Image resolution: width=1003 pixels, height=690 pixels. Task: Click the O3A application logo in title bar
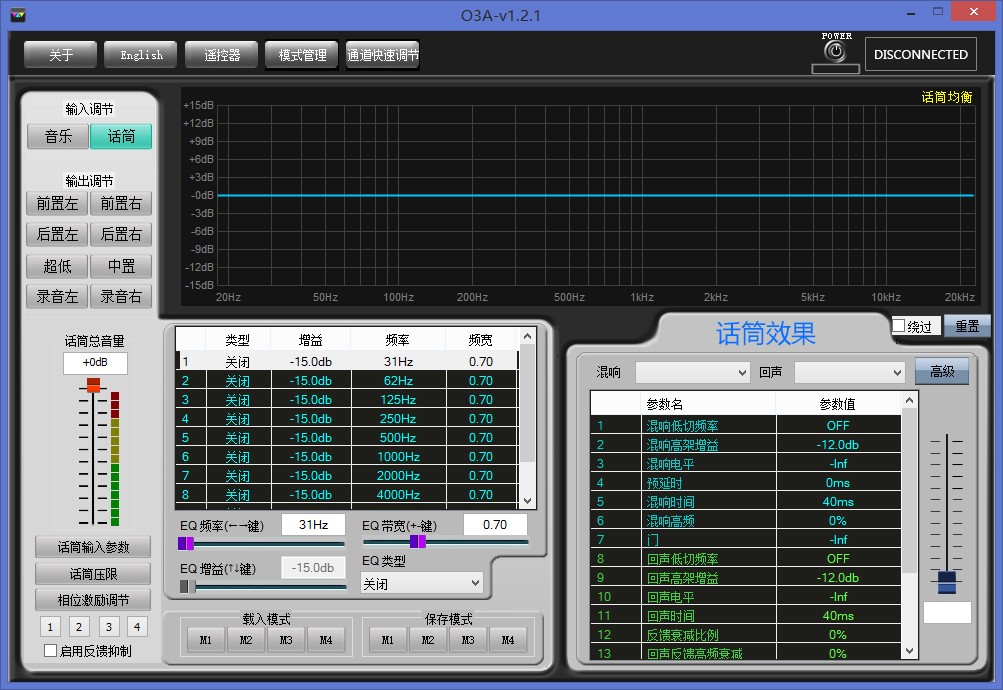click(x=17, y=14)
